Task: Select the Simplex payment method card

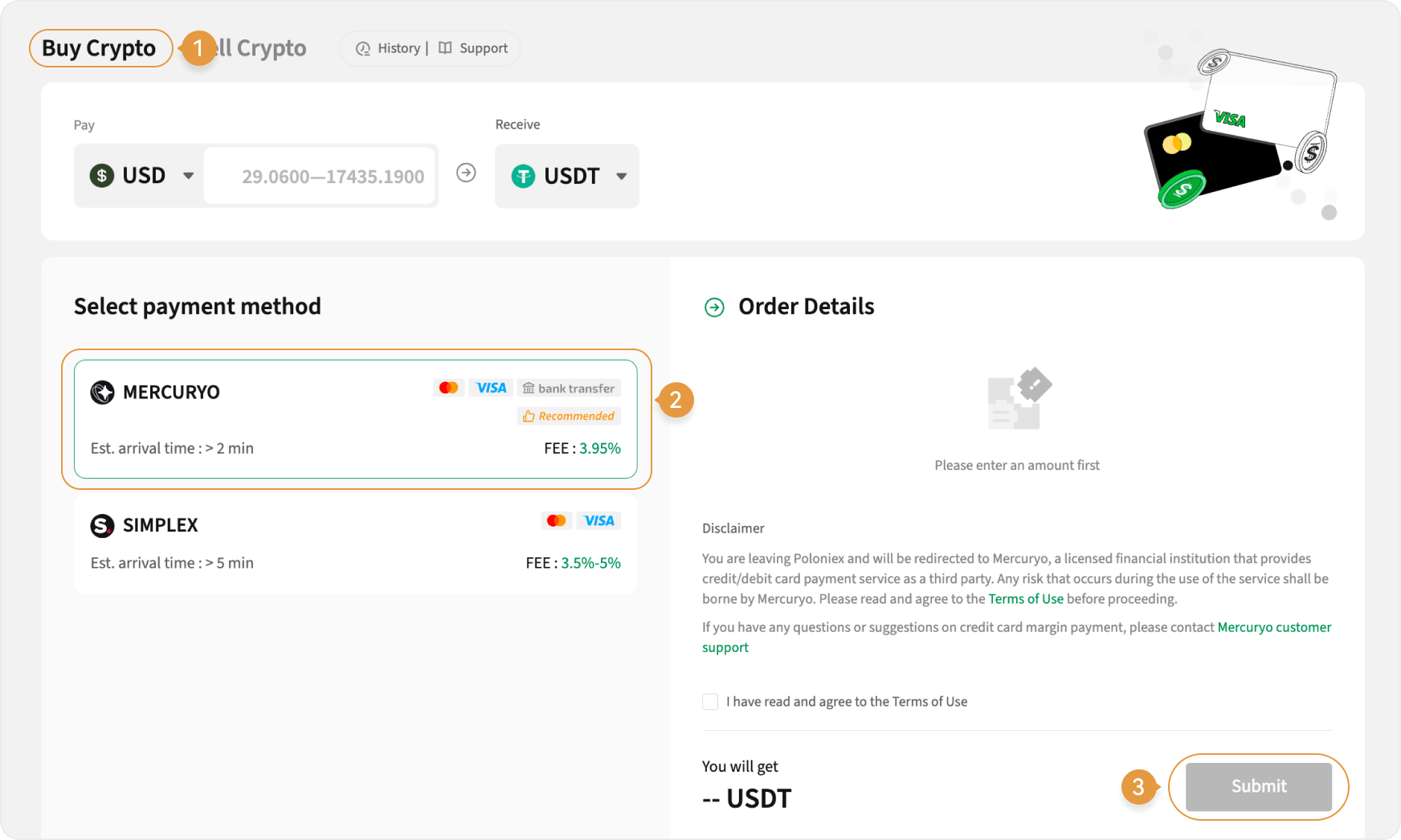Action: [x=355, y=544]
